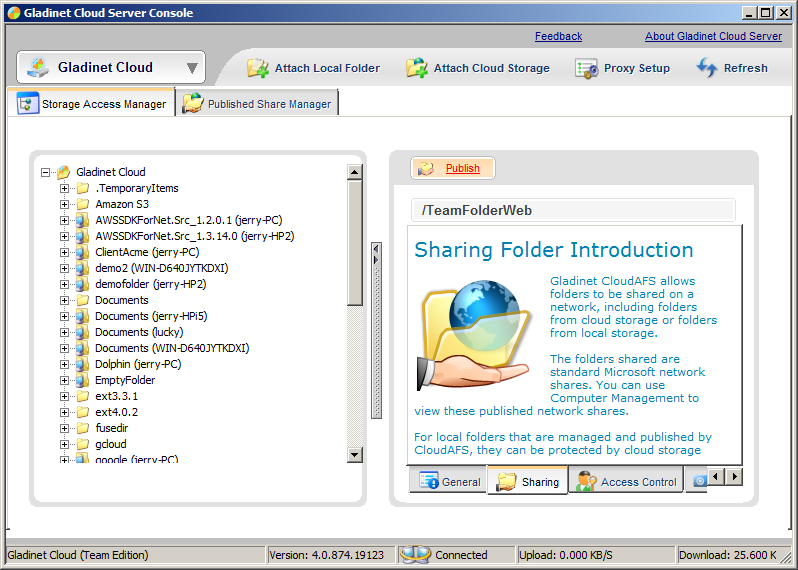Click the tab strip left scroll arrow
This screenshot has width=798, height=570.
coord(716,477)
